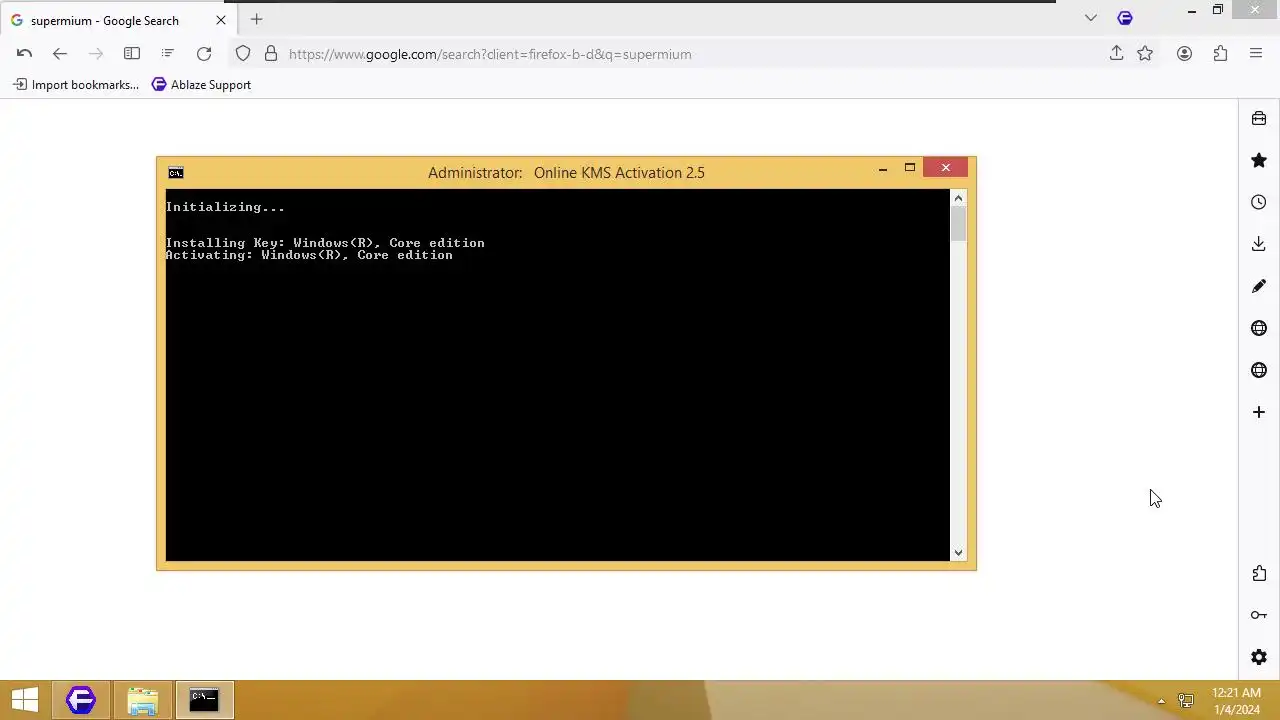Viewport: 1280px width, 720px height.
Task: Click the command prompt window icon
Action: tap(176, 173)
